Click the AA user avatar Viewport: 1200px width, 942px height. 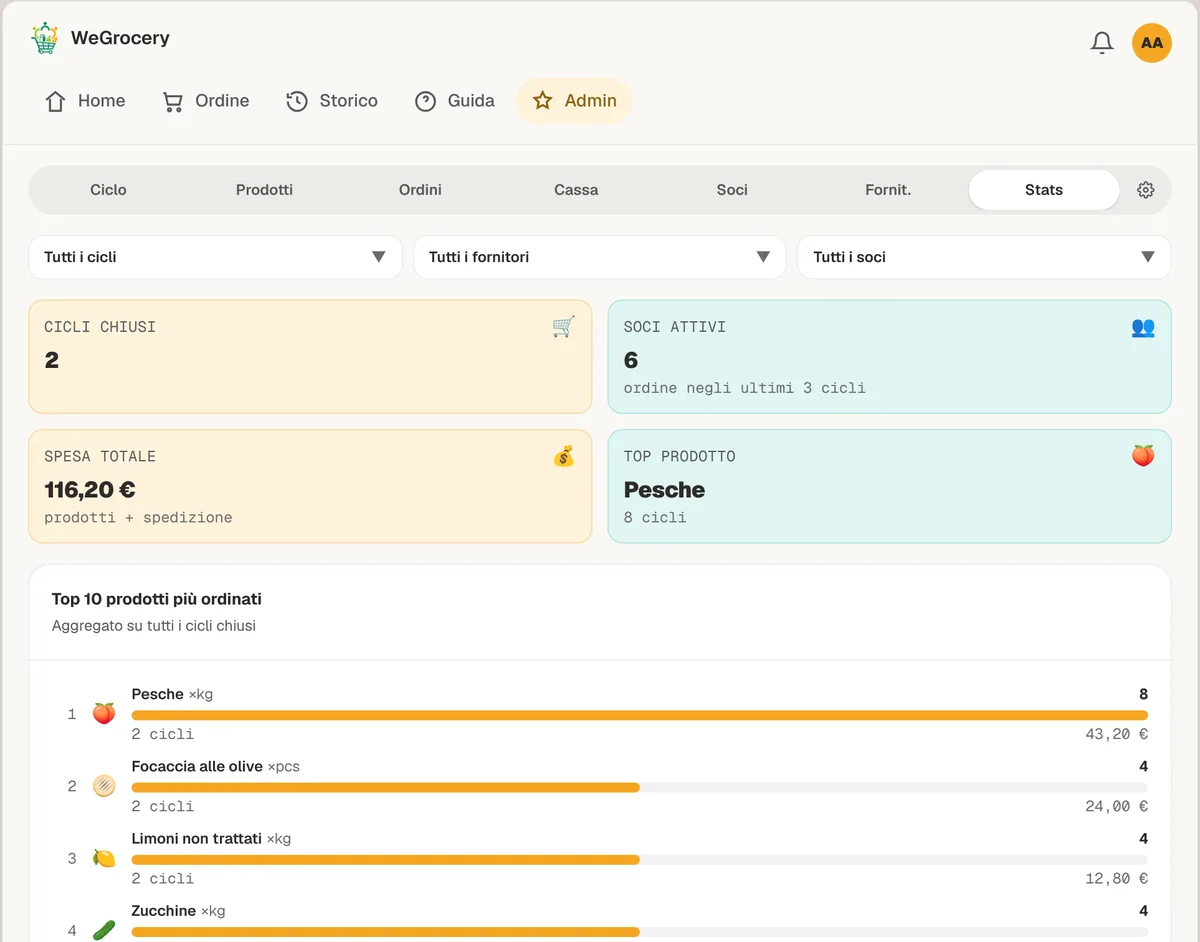point(1152,43)
